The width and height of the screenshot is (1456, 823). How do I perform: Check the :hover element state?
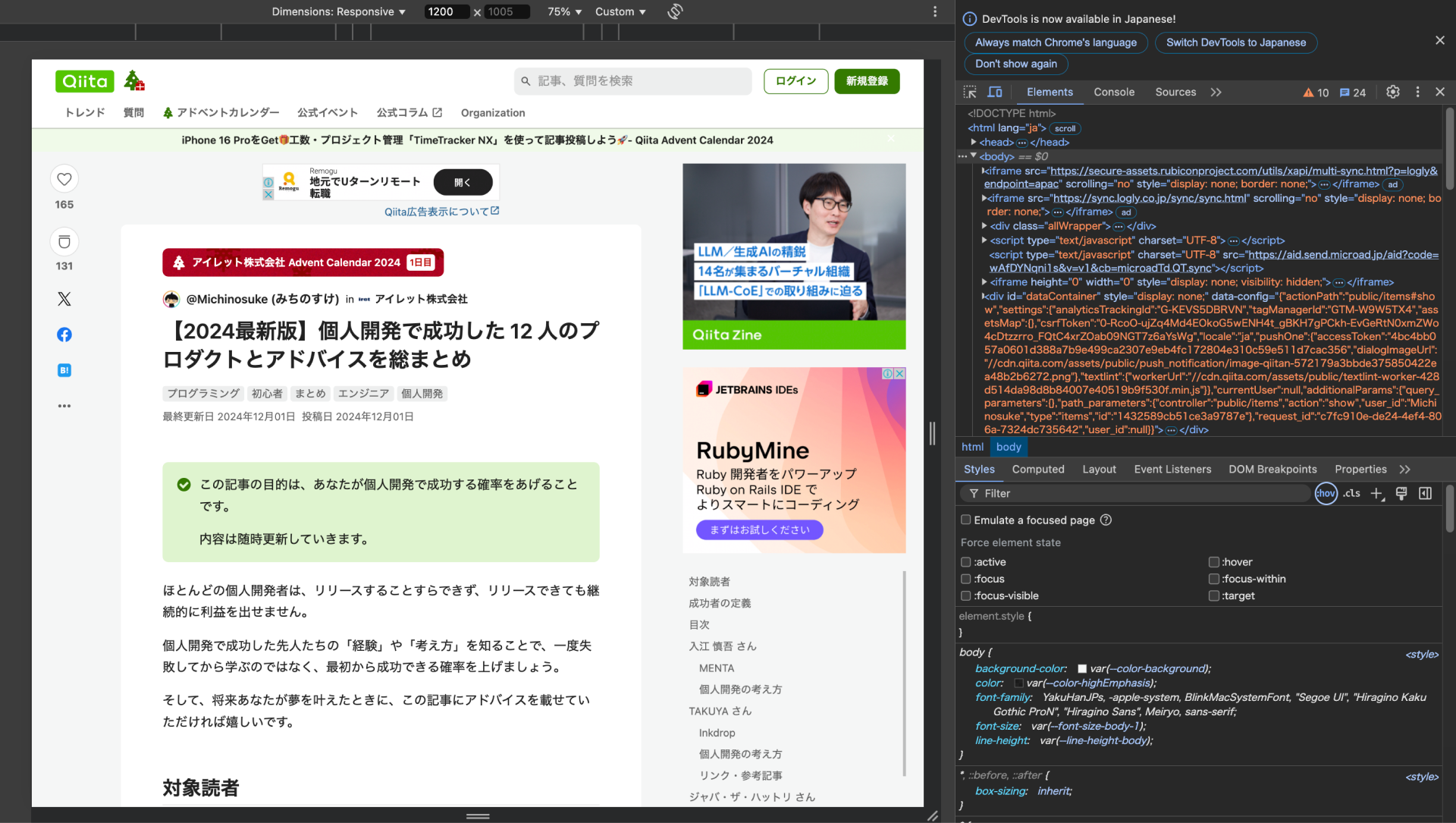click(x=1214, y=561)
